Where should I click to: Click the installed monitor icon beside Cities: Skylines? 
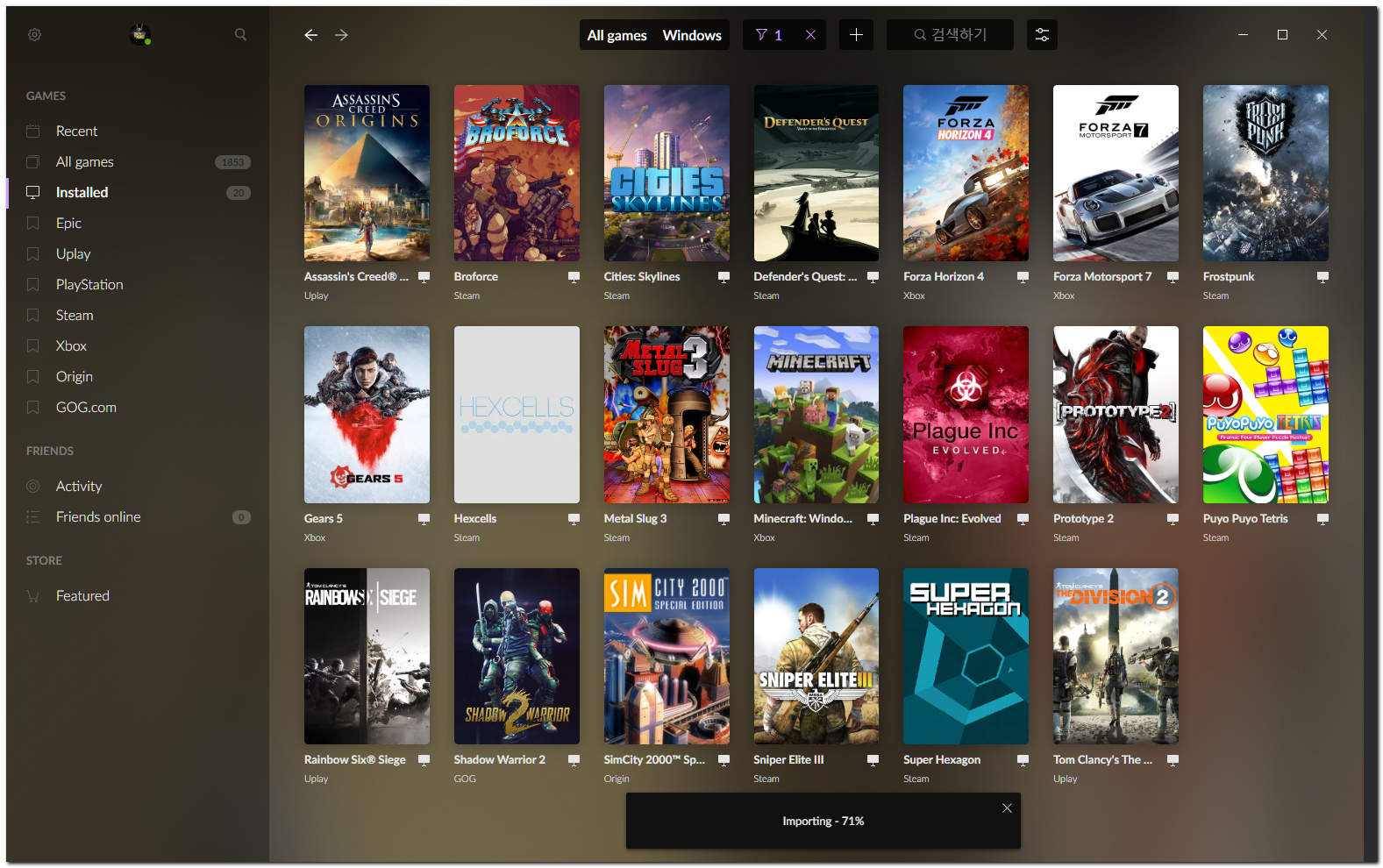pyautogui.click(x=724, y=277)
